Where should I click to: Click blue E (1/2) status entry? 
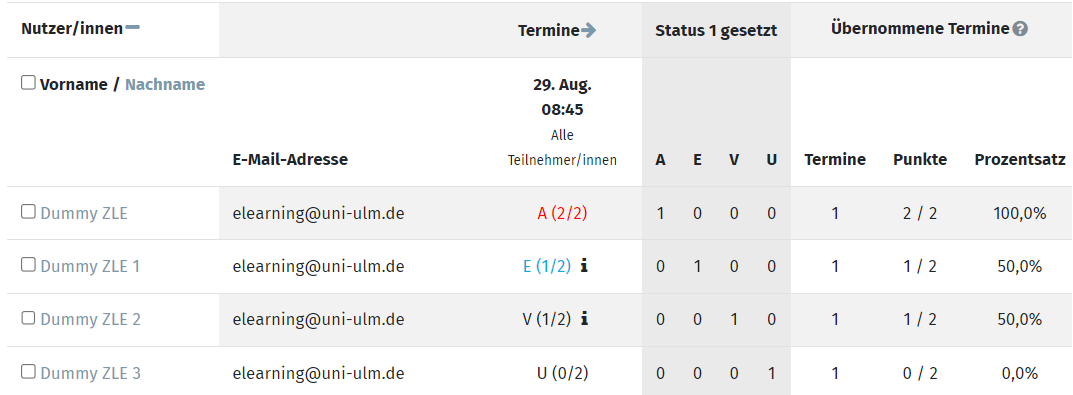pos(547,266)
